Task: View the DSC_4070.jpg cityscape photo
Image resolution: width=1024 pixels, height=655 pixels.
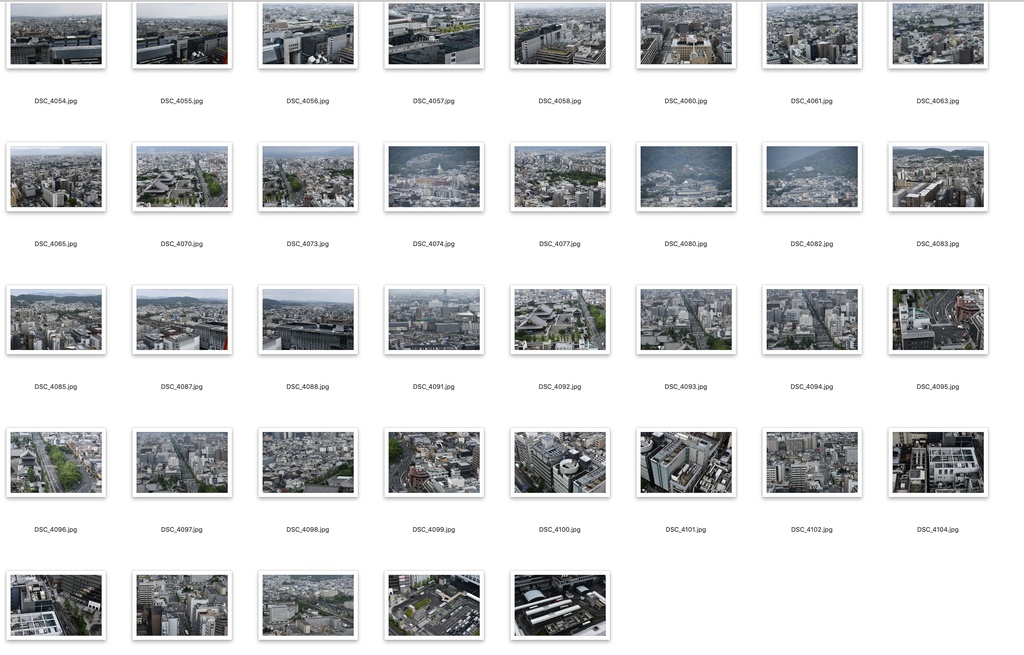Action: [181, 176]
